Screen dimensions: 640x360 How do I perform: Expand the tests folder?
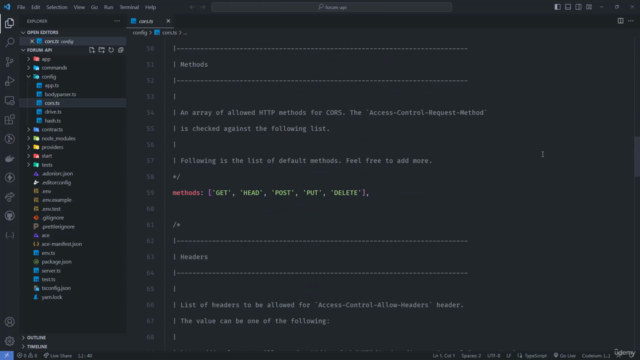click(x=29, y=165)
